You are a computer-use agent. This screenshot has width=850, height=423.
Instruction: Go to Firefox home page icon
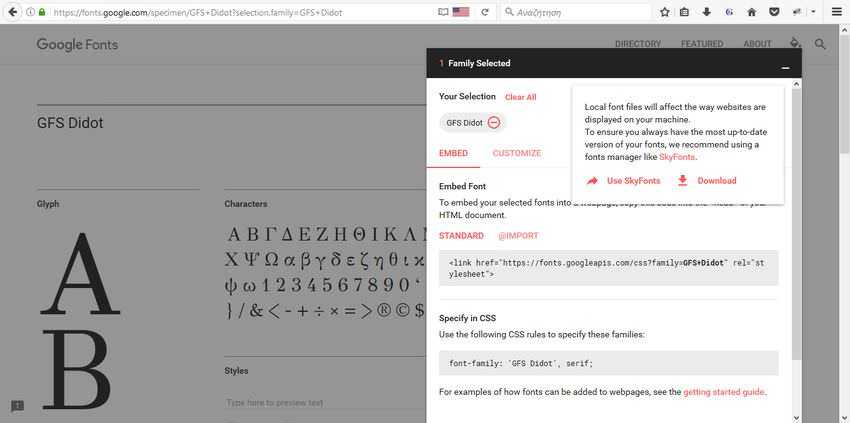(x=751, y=12)
